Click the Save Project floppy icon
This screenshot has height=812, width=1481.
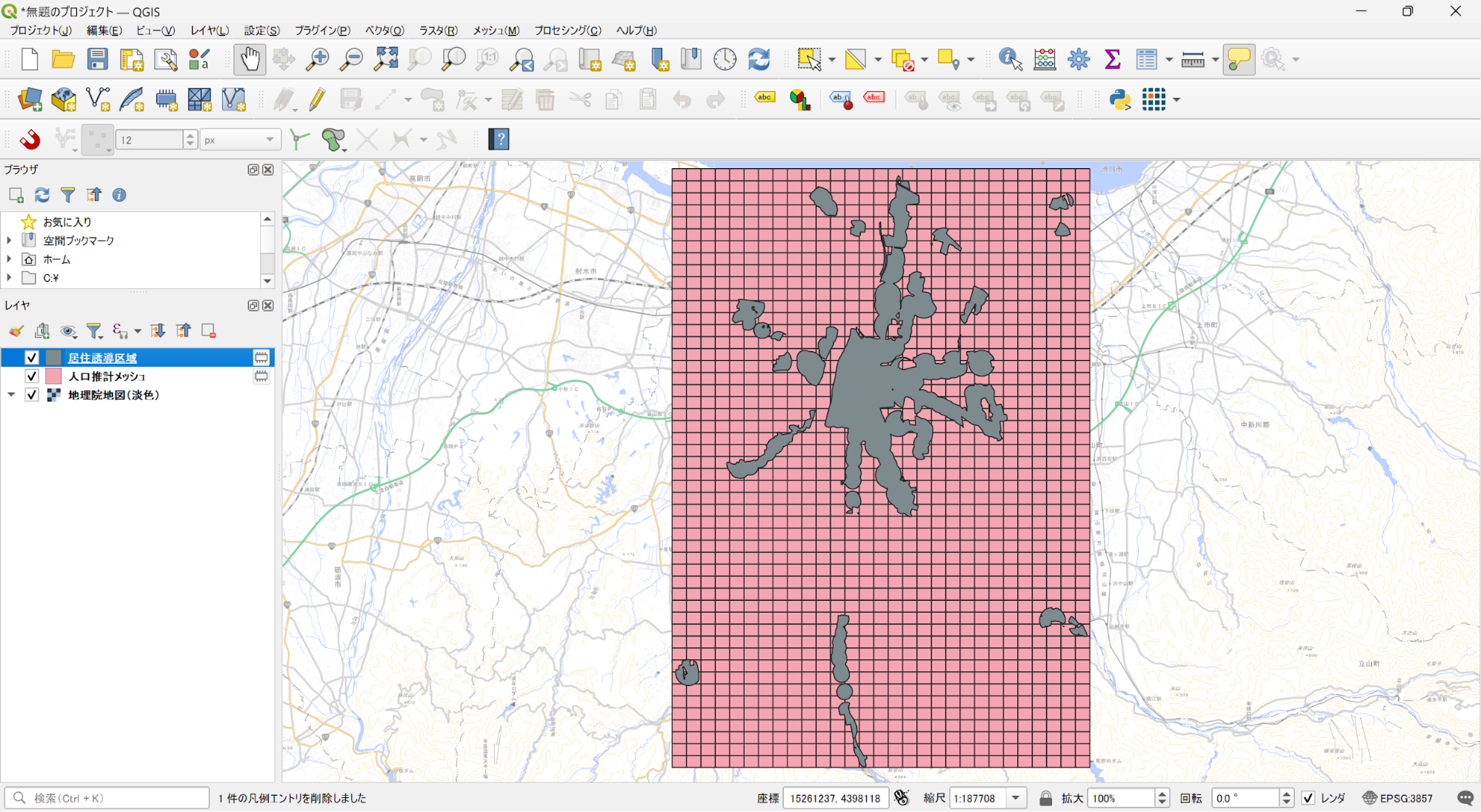coord(97,59)
